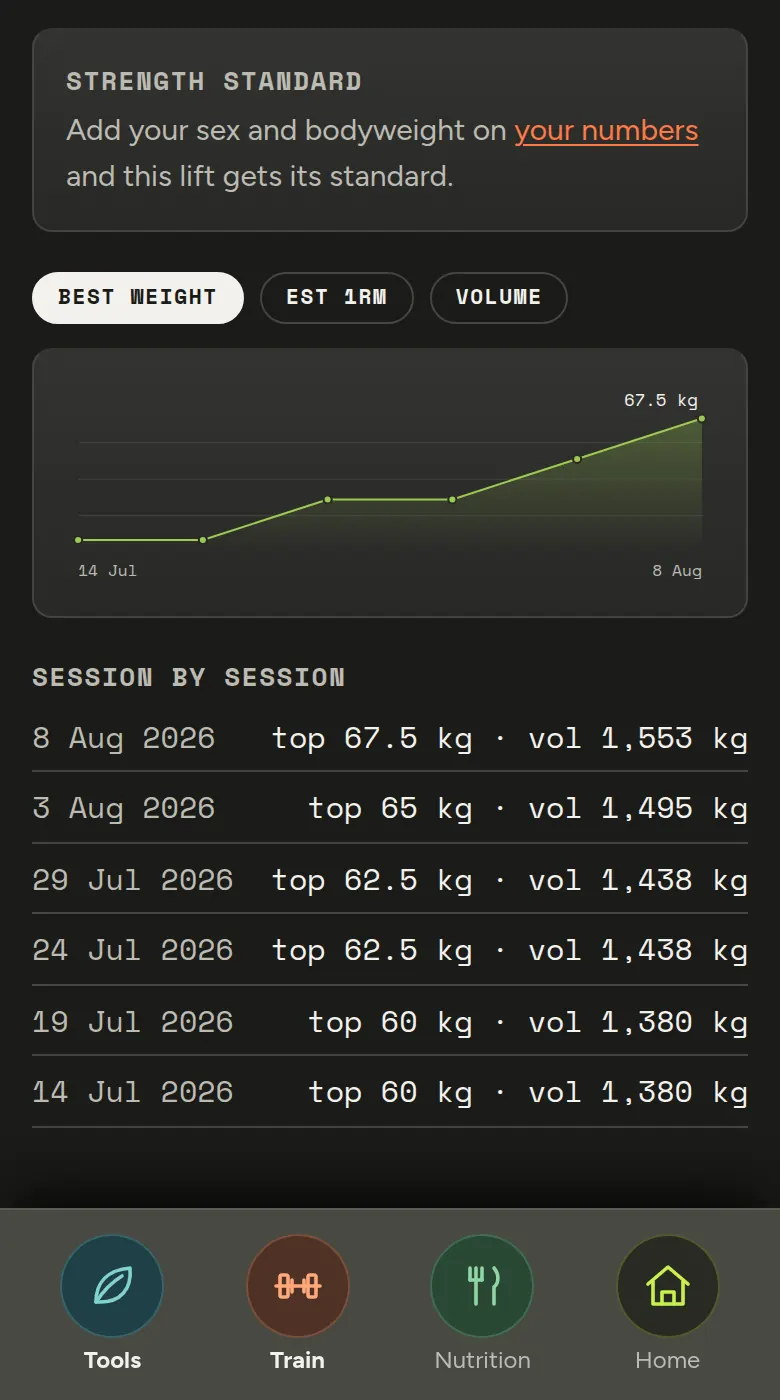Follow the 'your numbers' link
Image resolution: width=780 pixels, height=1400 pixels.
606,131
